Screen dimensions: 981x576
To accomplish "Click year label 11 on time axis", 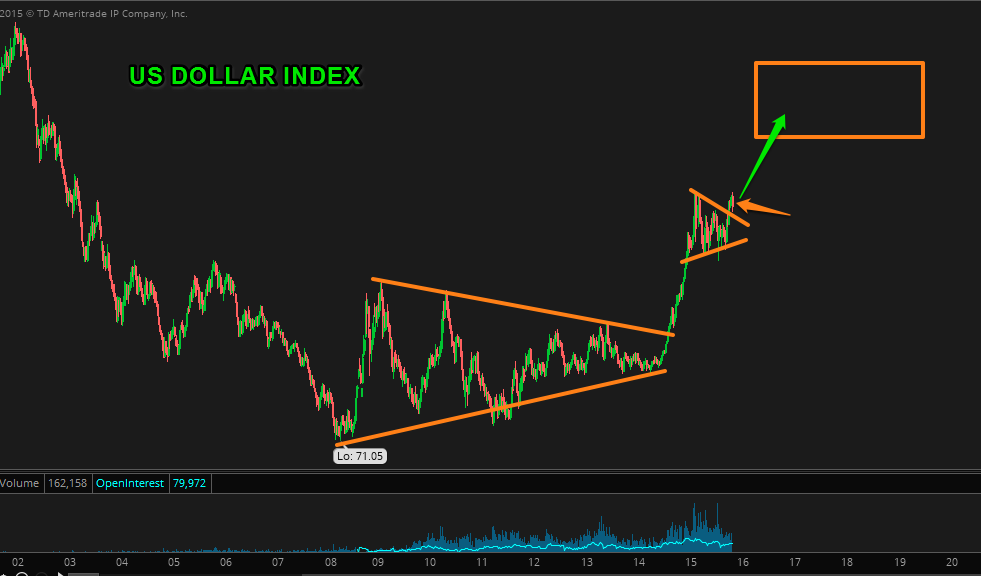I will point(482,562).
